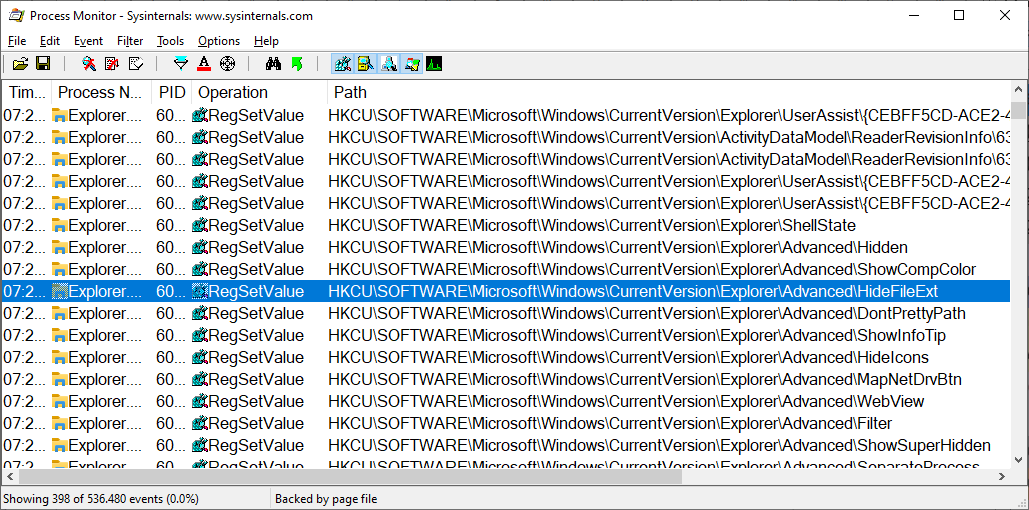Screen dimensions: 1029x510
Task: Select the path ending in Advanced\WebView
Action: click(626, 402)
